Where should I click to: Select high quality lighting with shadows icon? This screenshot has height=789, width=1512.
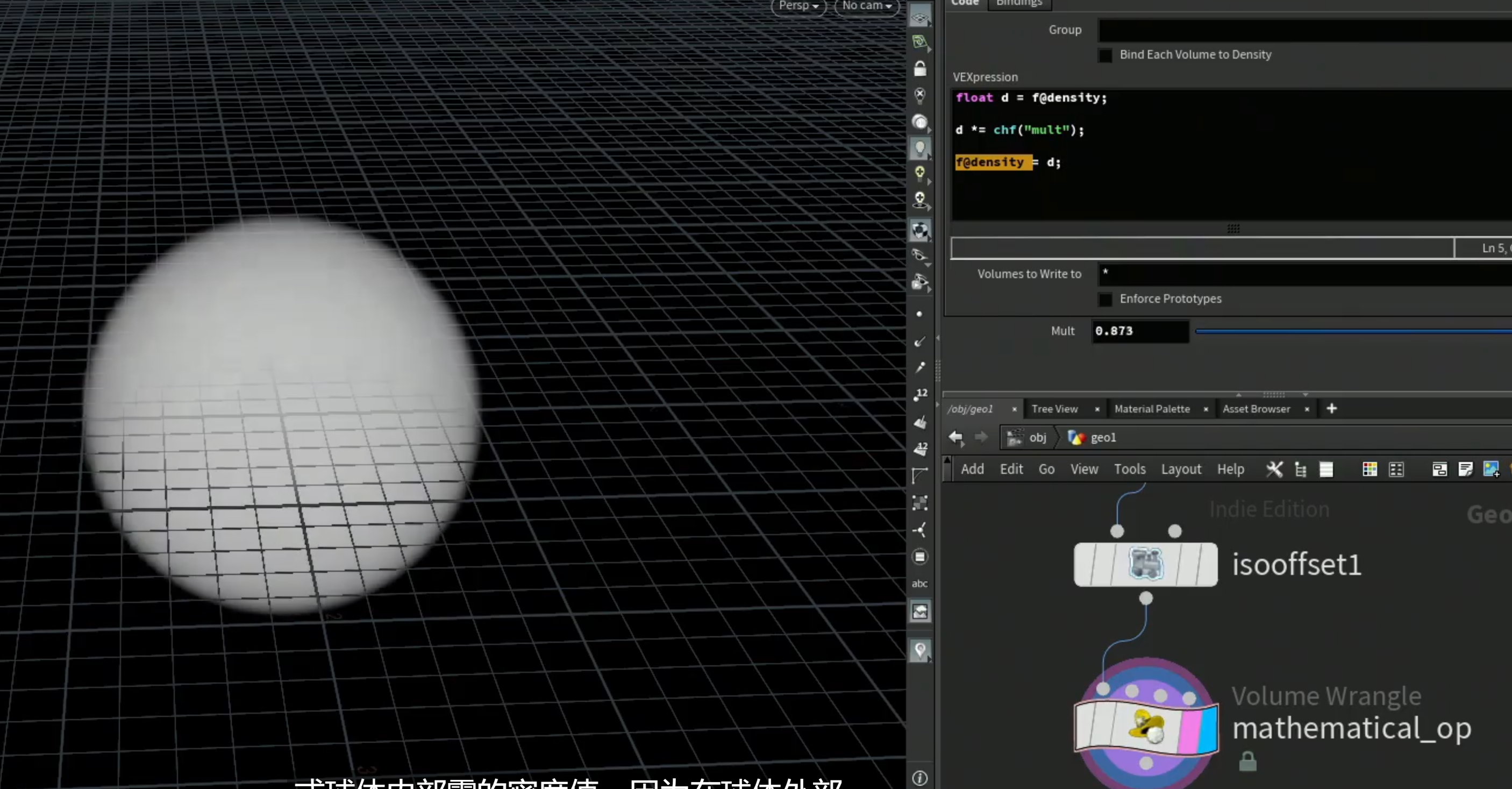click(920, 200)
